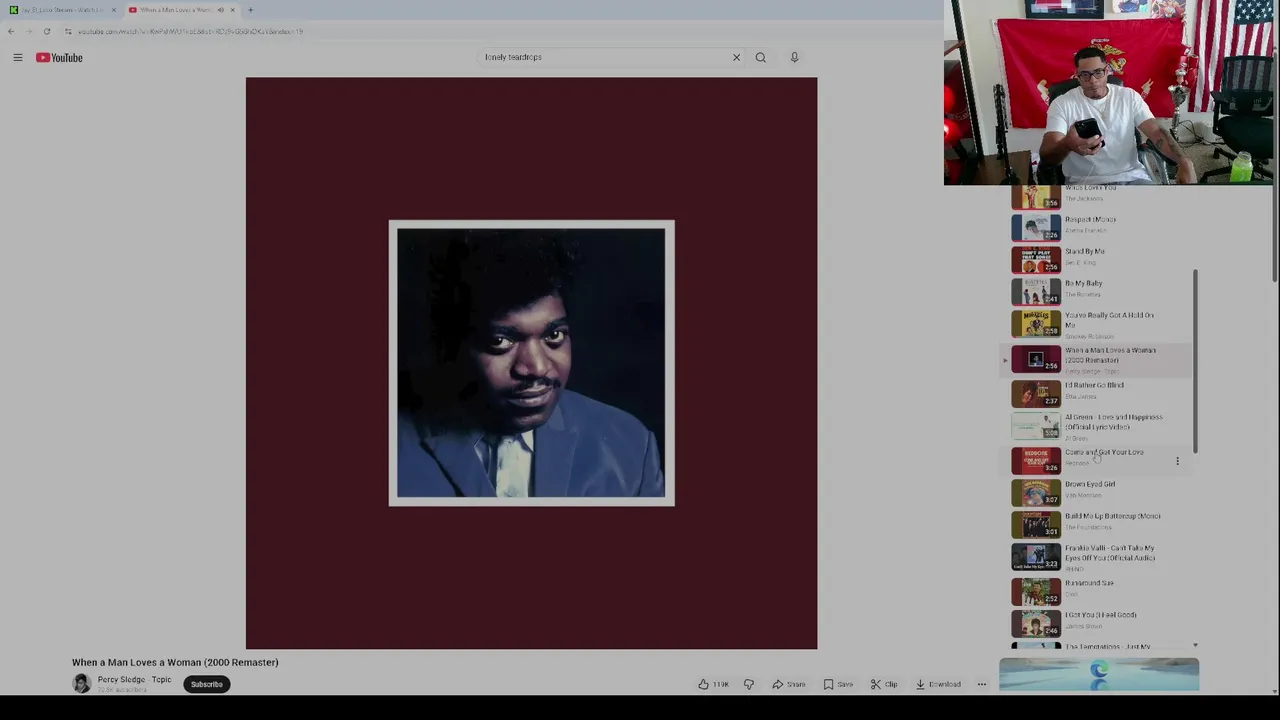Download the video
The width and height of the screenshot is (1280, 720).
938,684
